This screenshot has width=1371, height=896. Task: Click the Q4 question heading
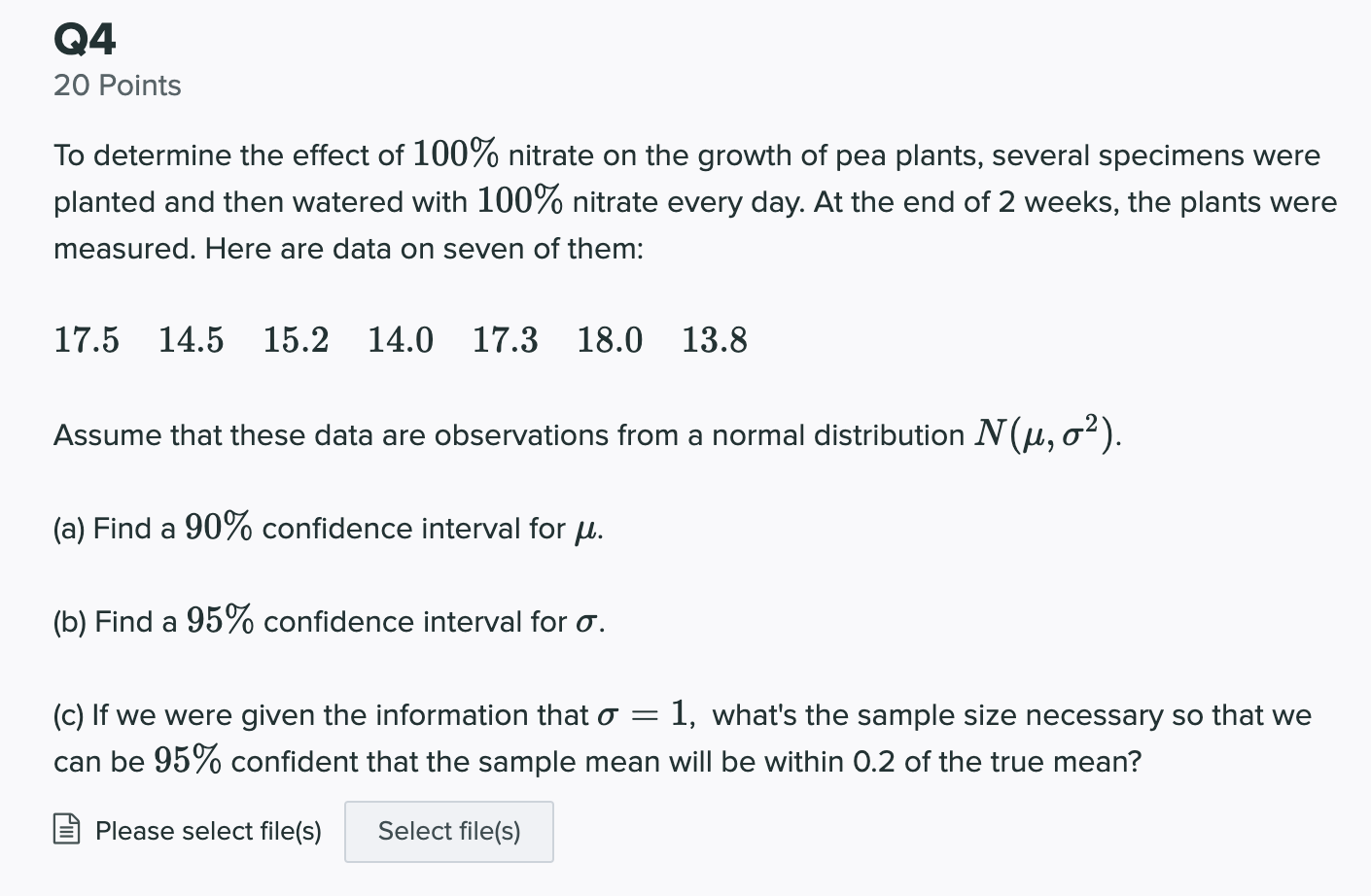coord(86,40)
